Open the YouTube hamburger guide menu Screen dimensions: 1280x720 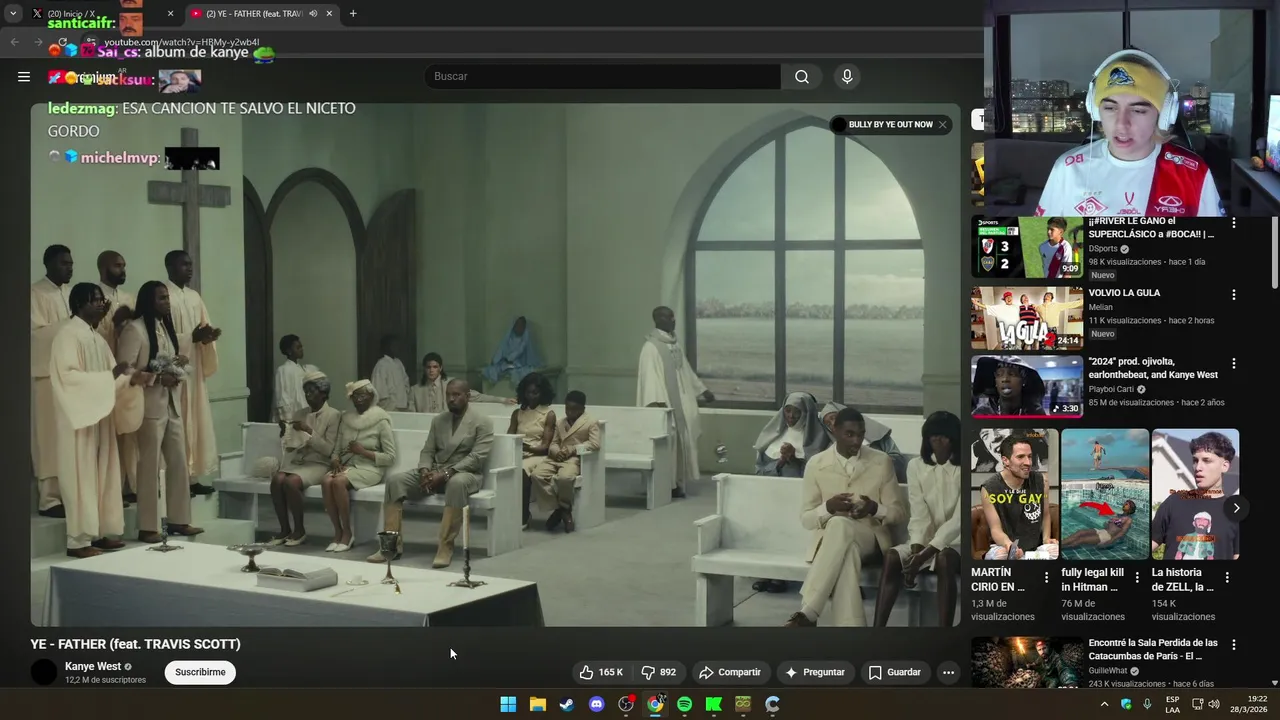tap(24, 76)
